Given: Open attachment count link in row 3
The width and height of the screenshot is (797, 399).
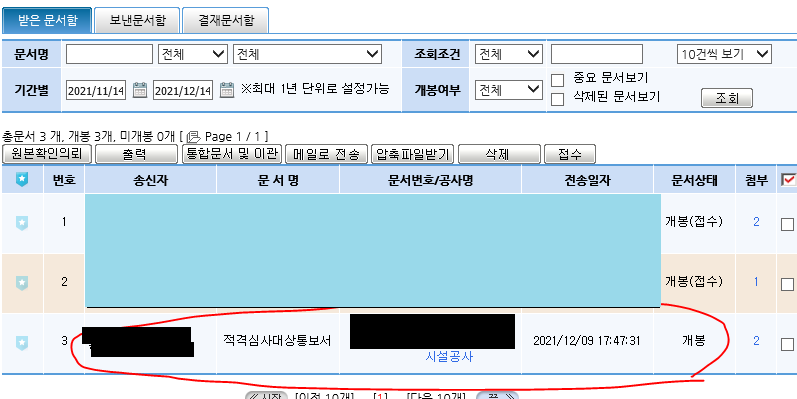Looking at the screenshot, I should pyautogui.click(x=756, y=341).
